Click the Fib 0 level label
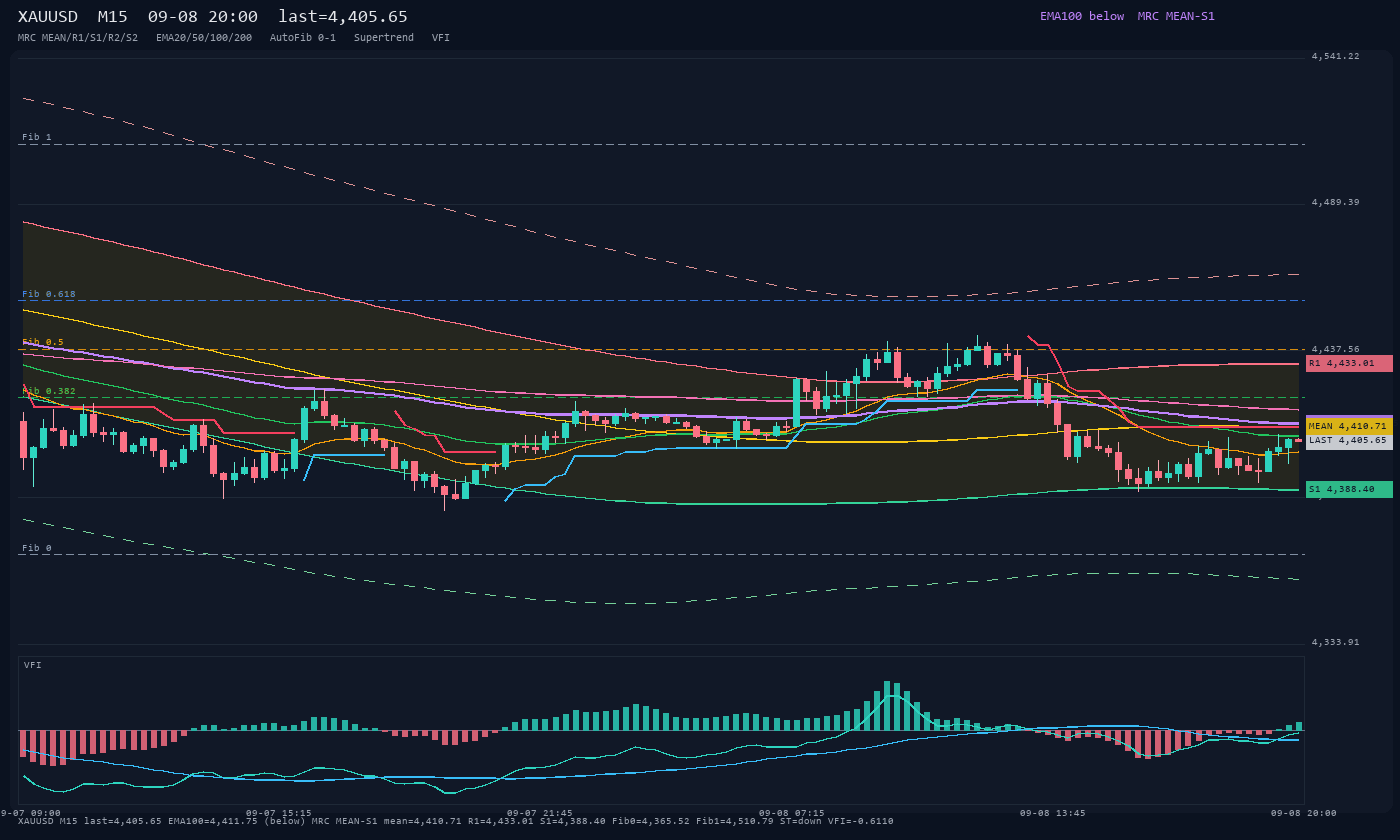 (x=37, y=548)
